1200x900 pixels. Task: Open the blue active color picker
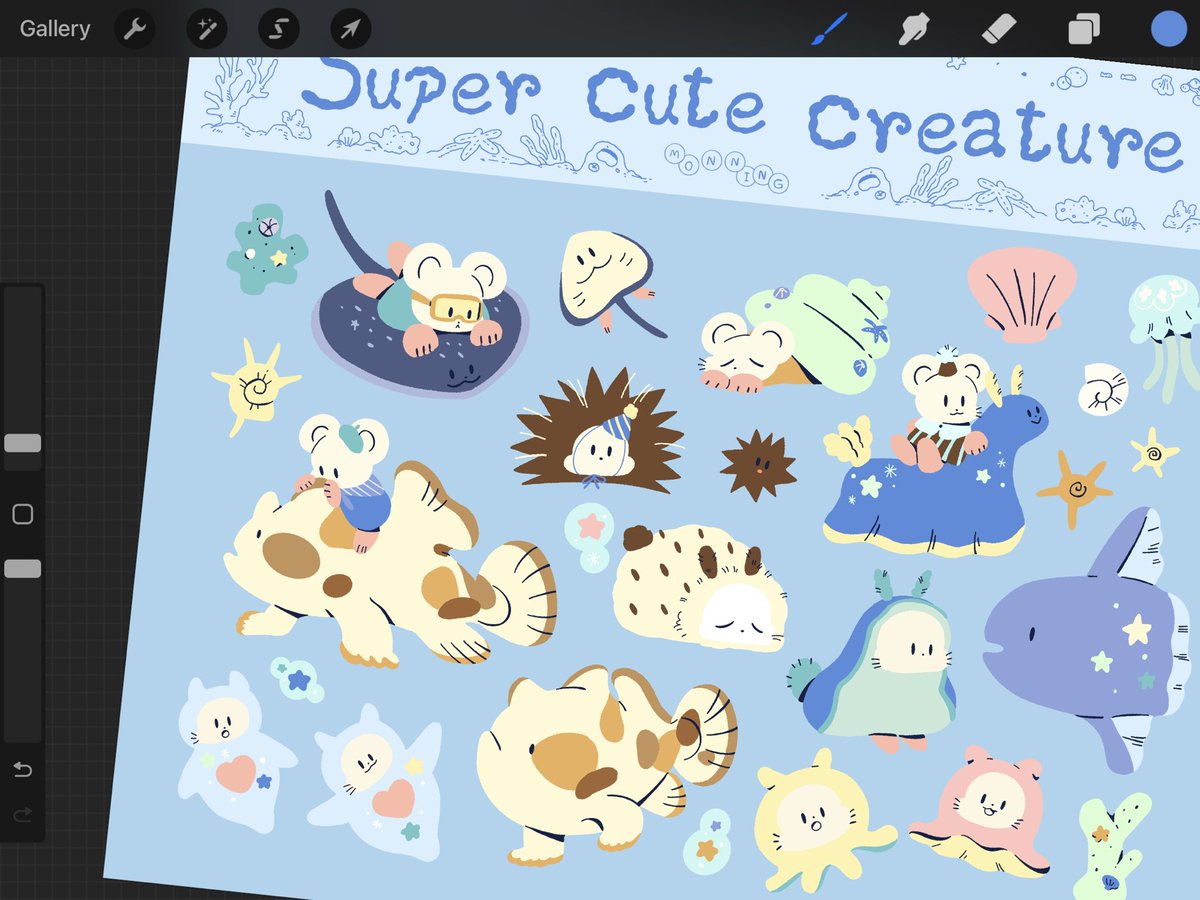1168,29
